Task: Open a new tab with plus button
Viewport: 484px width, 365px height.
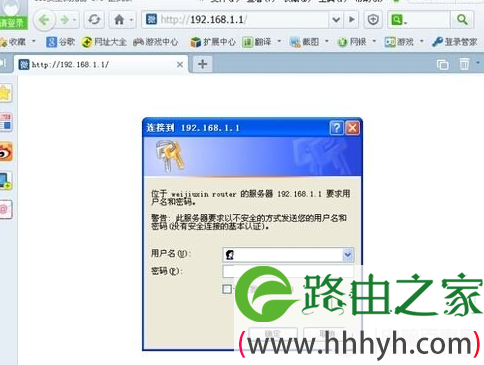Action: coord(202,64)
